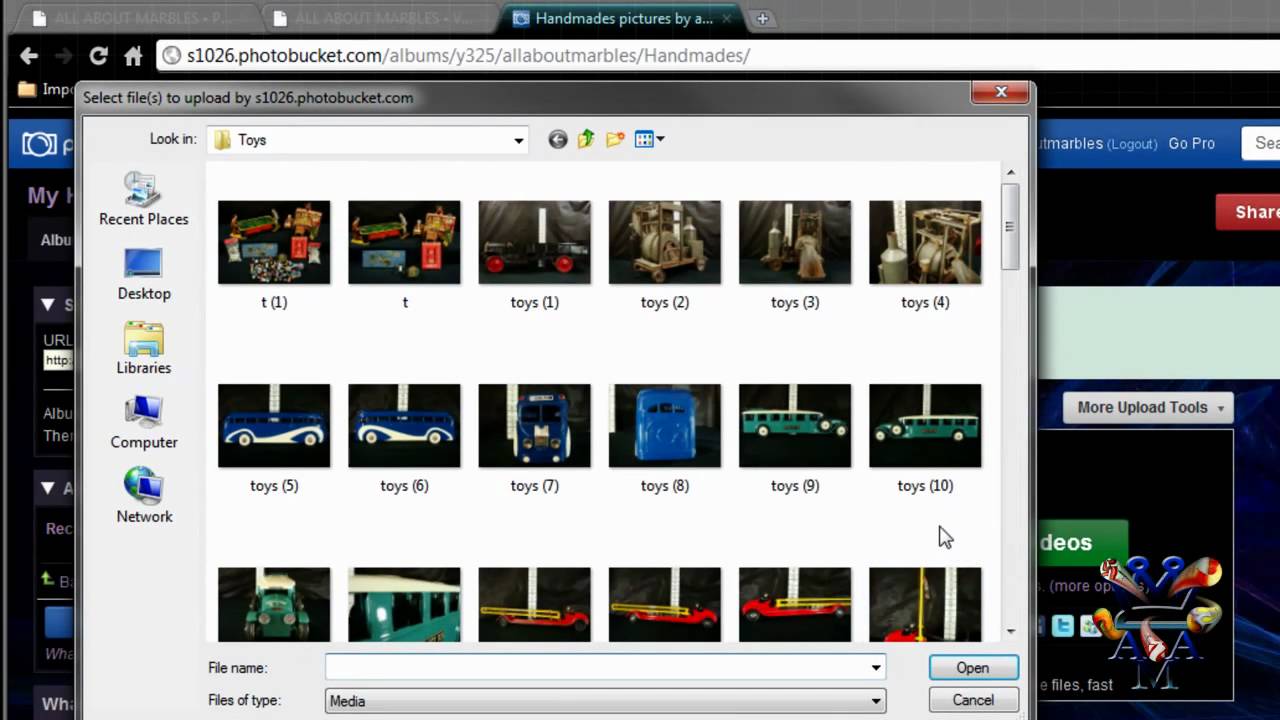Click in the File name input field
The image size is (1280, 720).
(x=597, y=668)
